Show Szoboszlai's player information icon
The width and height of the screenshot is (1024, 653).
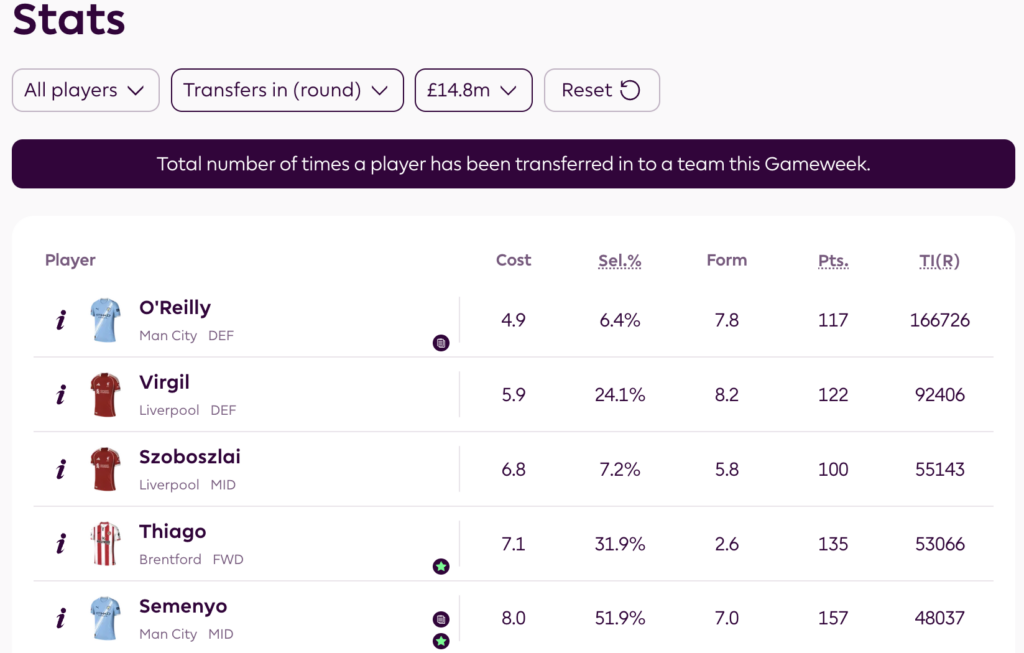(x=61, y=469)
